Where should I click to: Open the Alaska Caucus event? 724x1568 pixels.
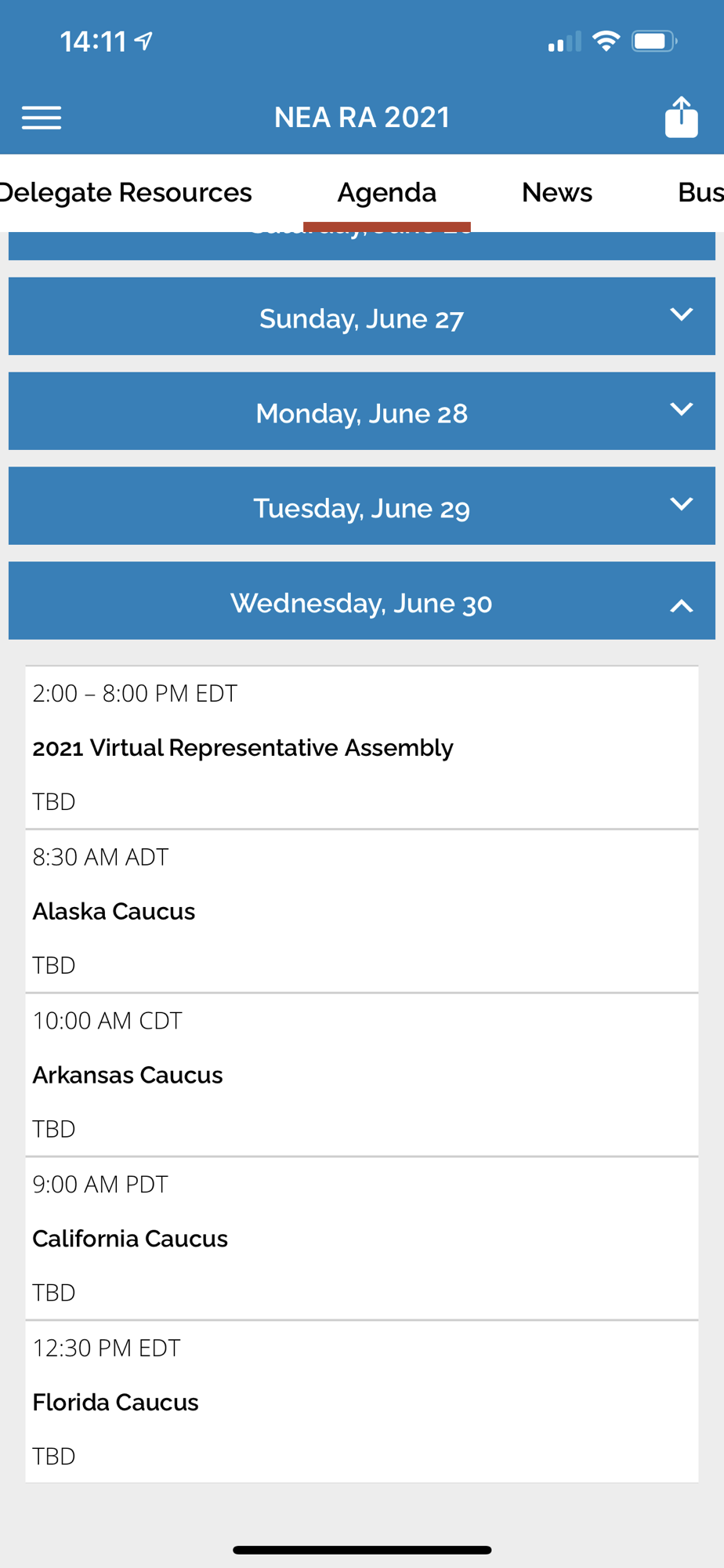tap(362, 911)
